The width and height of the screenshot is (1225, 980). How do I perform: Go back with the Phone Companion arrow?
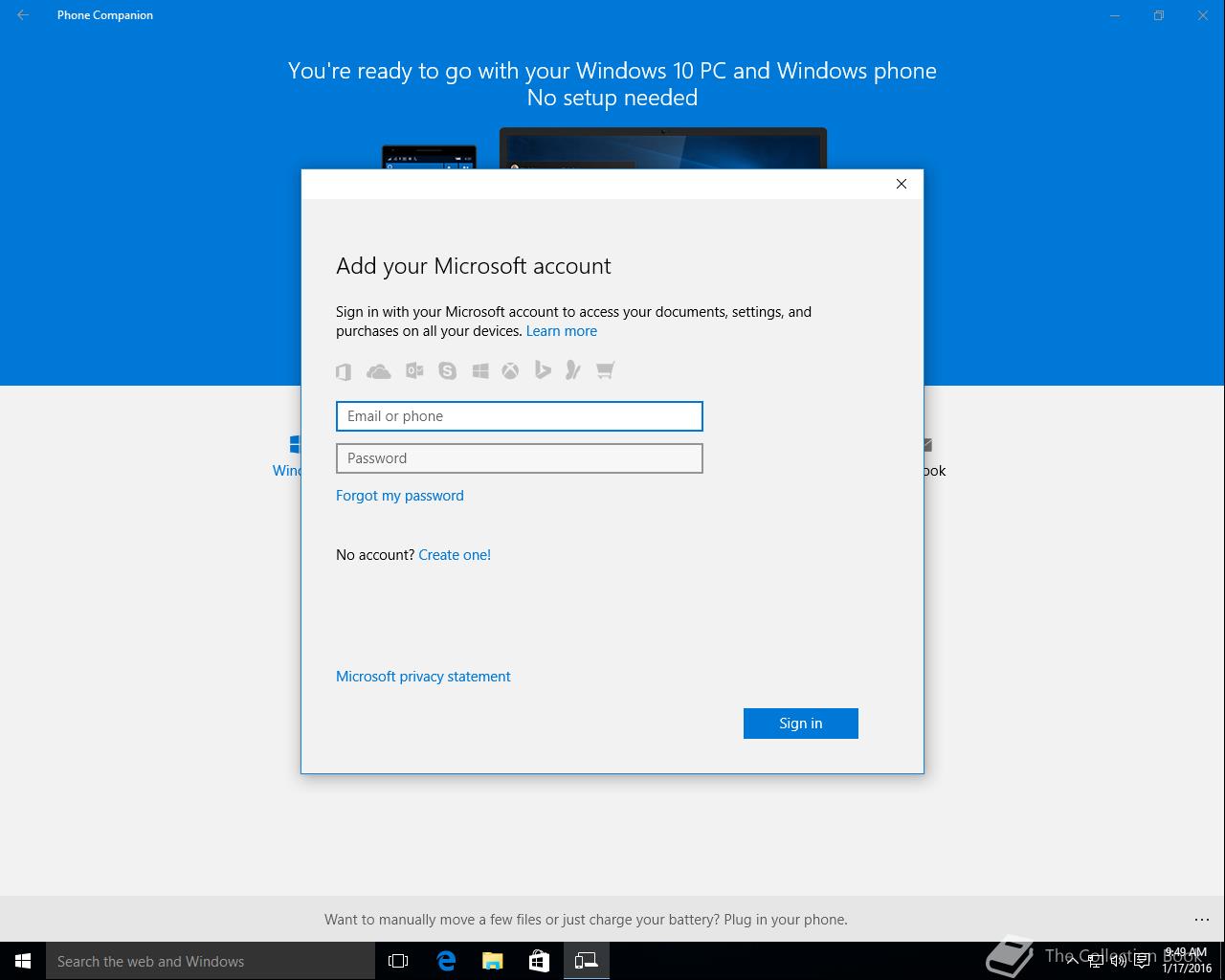click(x=23, y=15)
